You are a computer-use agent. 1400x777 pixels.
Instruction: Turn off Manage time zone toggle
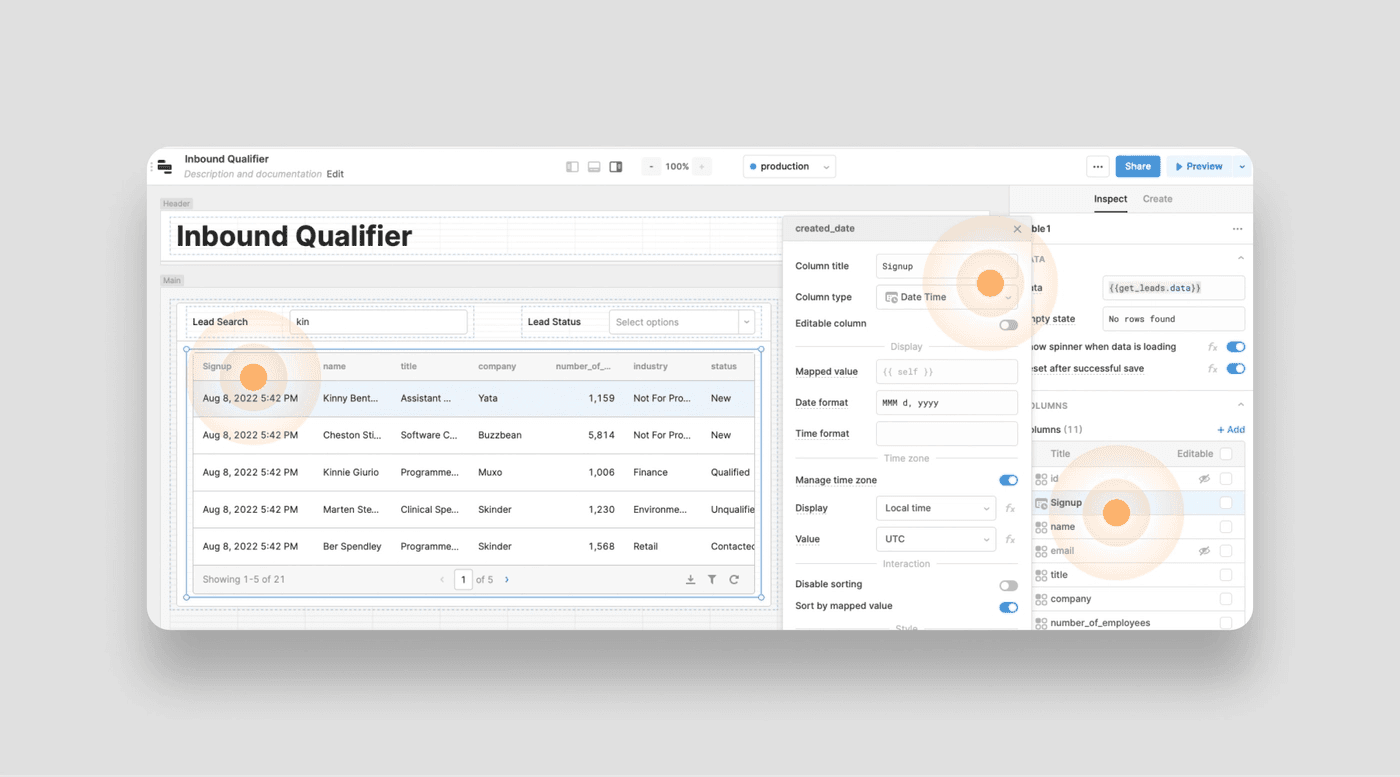click(1008, 481)
